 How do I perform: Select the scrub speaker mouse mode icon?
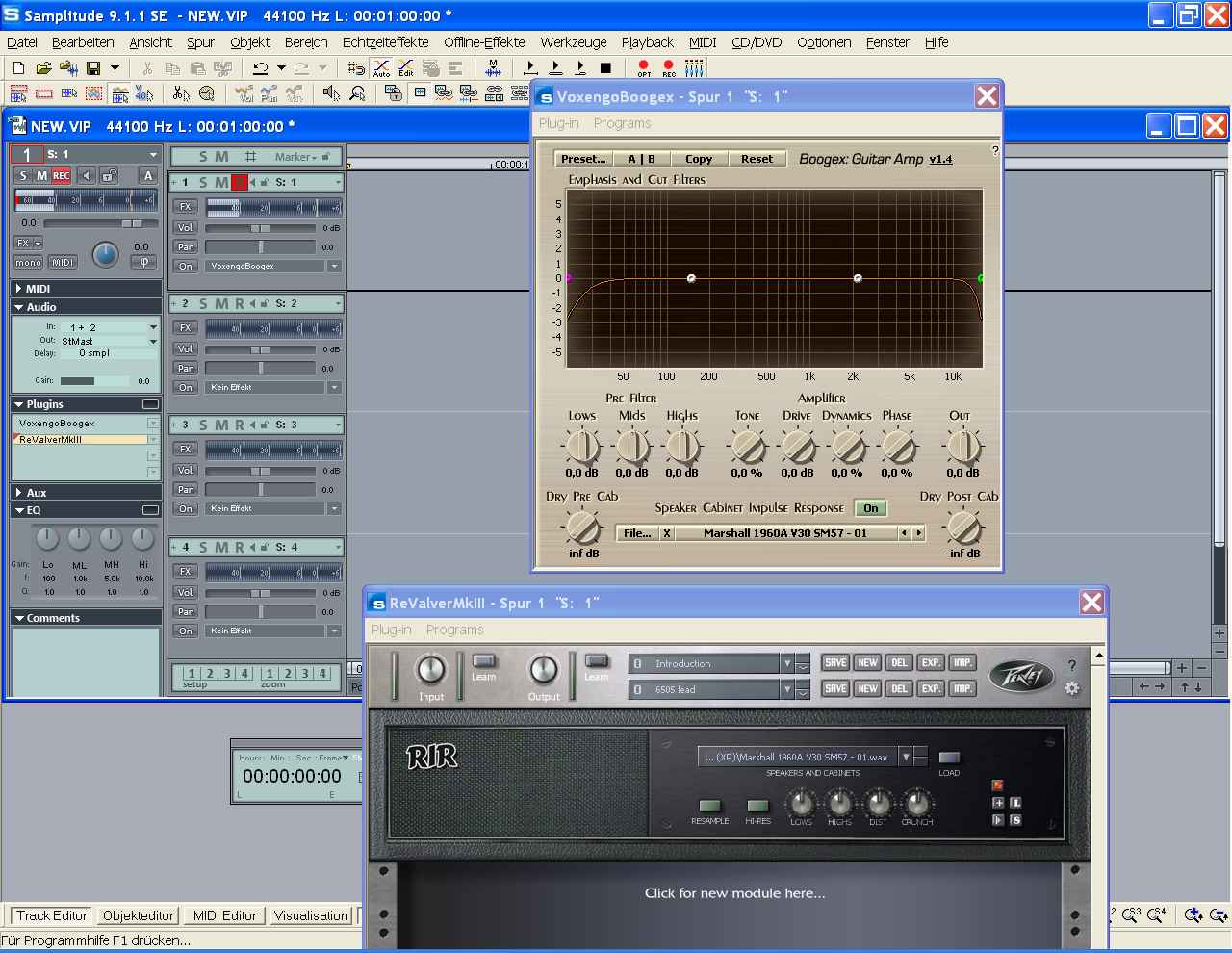tap(332, 93)
